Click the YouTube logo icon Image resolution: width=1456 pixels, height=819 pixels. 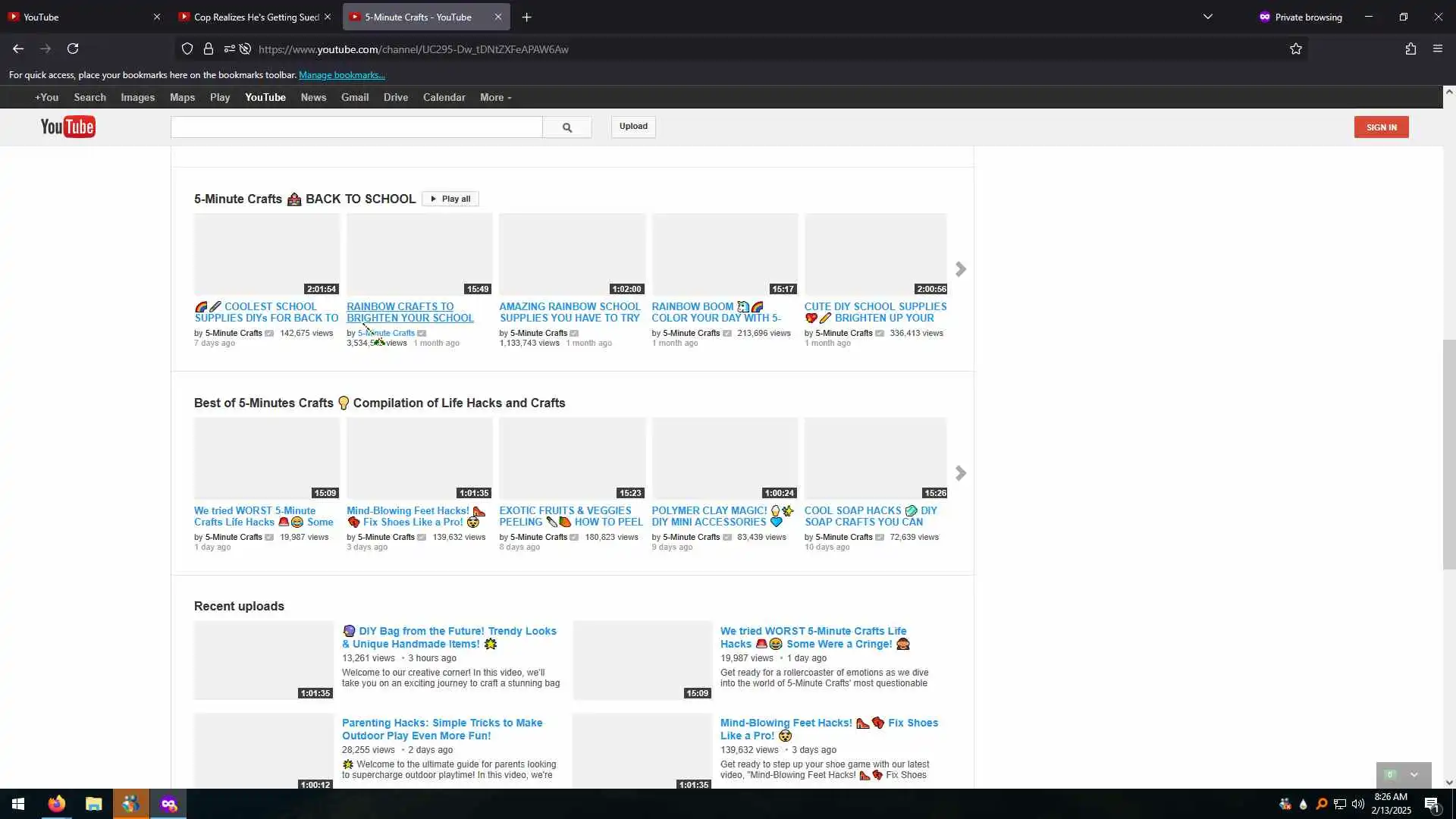click(x=67, y=127)
